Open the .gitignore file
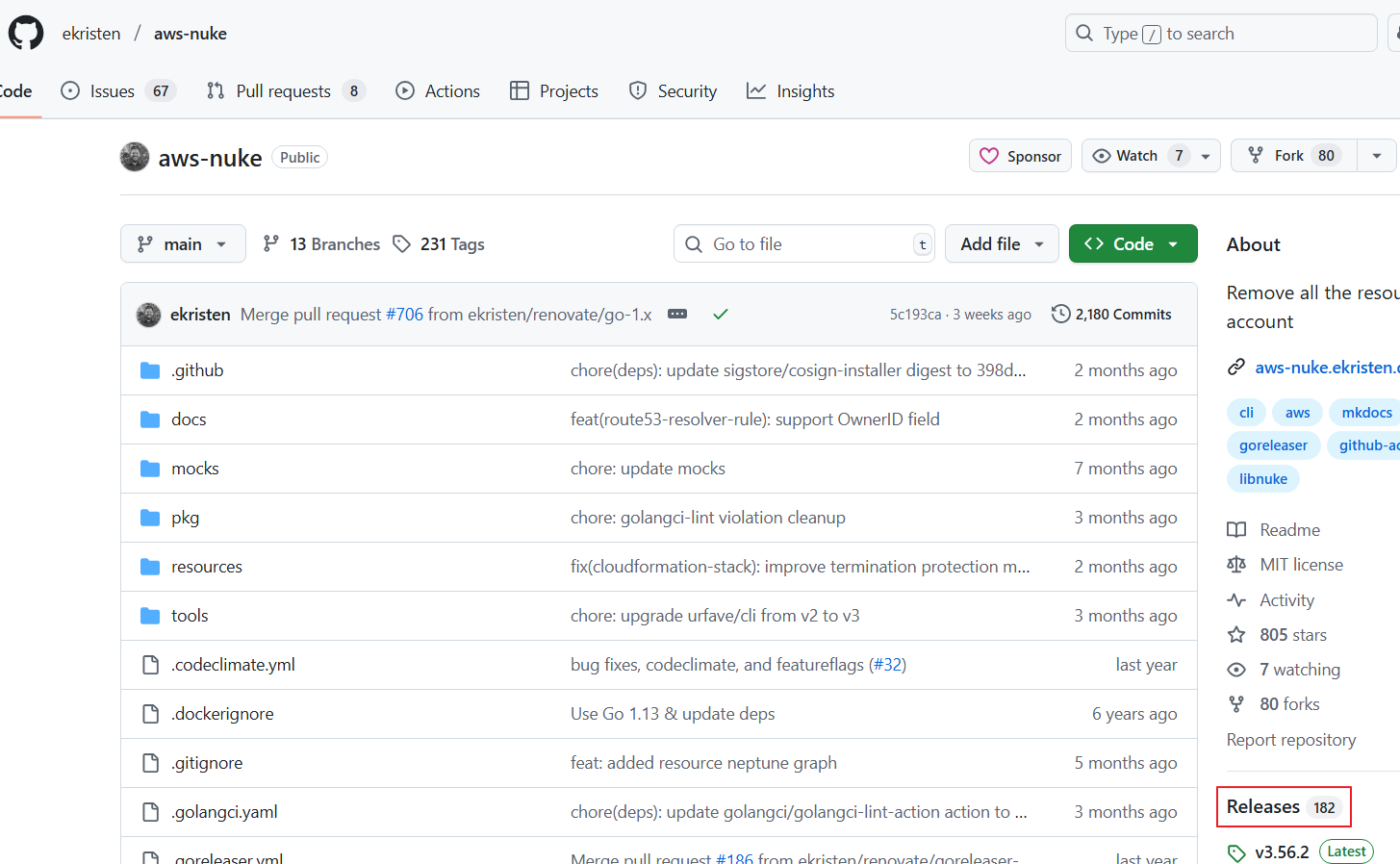Image resolution: width=1400 pixels, height=864 pixels. [207, 763]
